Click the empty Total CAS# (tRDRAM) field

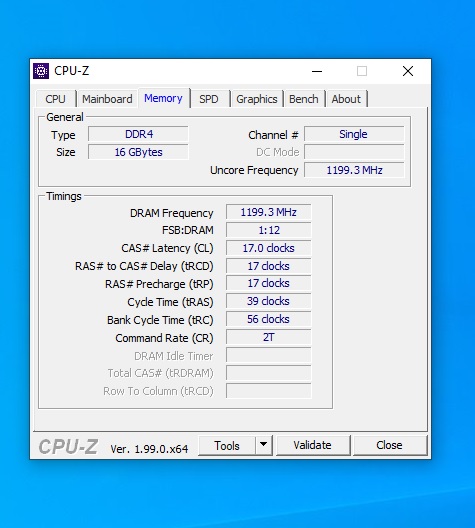click(268, 373)
